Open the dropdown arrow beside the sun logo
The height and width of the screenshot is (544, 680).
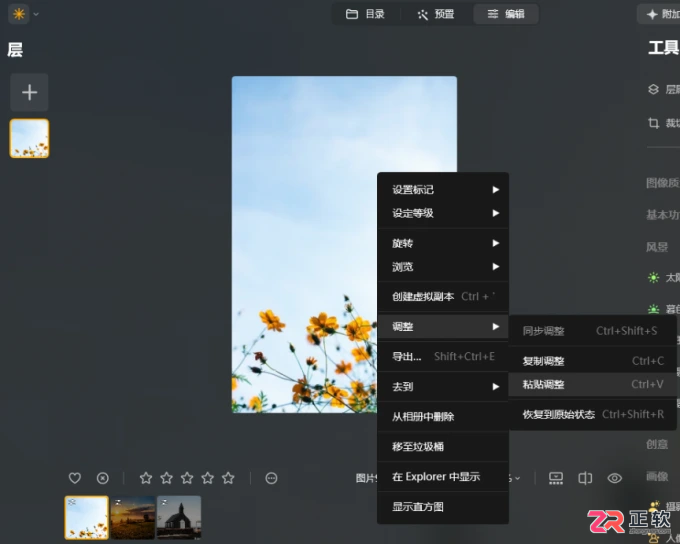pos(36,14)
